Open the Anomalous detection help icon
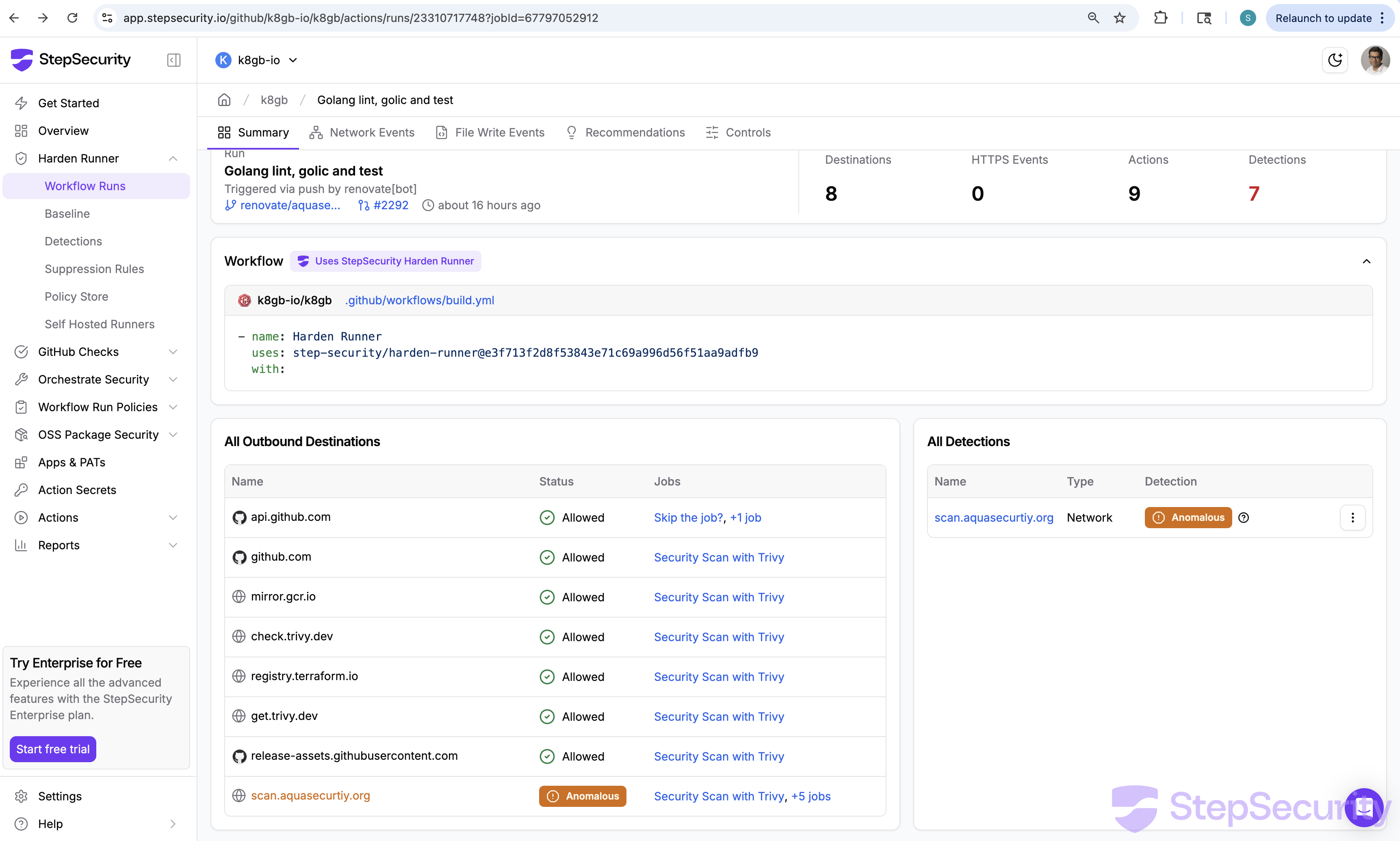The width and height of the screenshot is (1400, 841). (x=1244, y=518)
